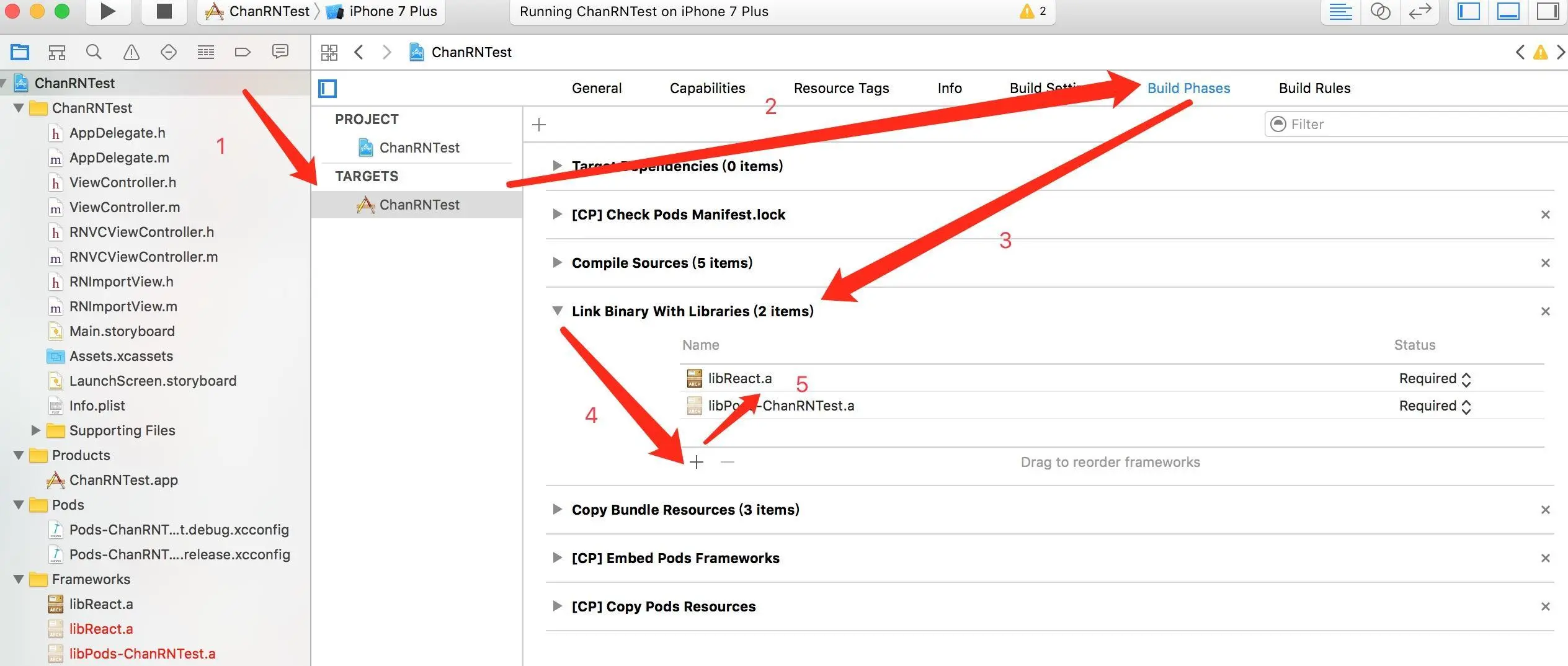
Task: Open Main.storyboard in the navigator
Action: 122,331
